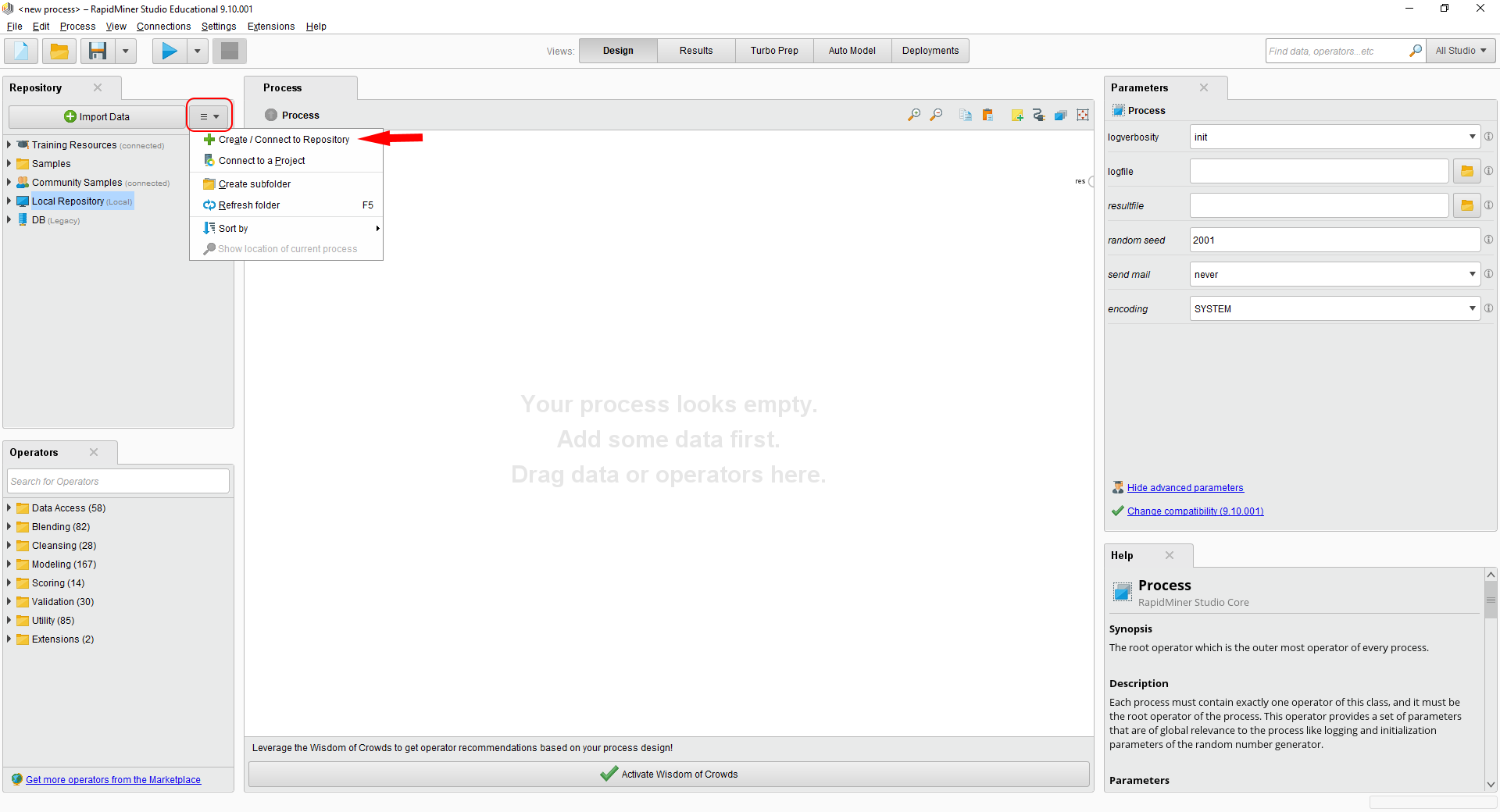Click the Search for Operators field
Screen dimensions: 1500x812
(x=118, y=481)
